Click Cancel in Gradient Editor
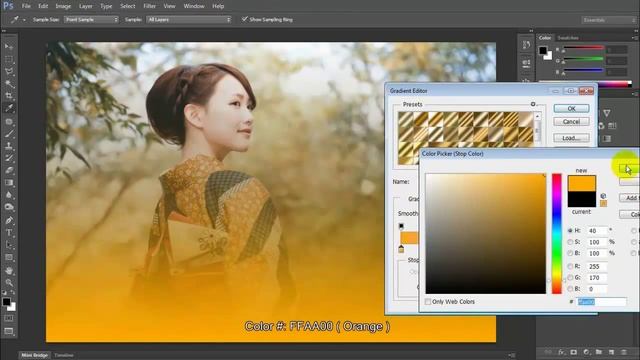 point(571,122)
